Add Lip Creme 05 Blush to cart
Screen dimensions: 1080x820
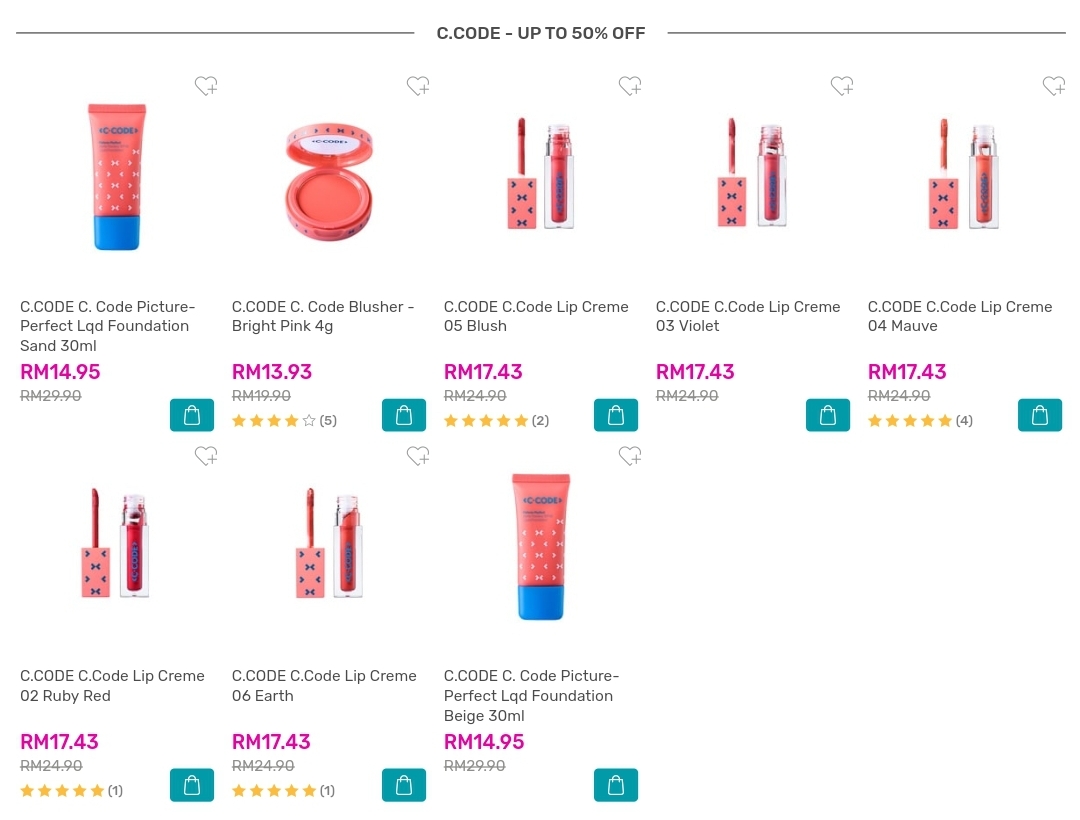616,415
